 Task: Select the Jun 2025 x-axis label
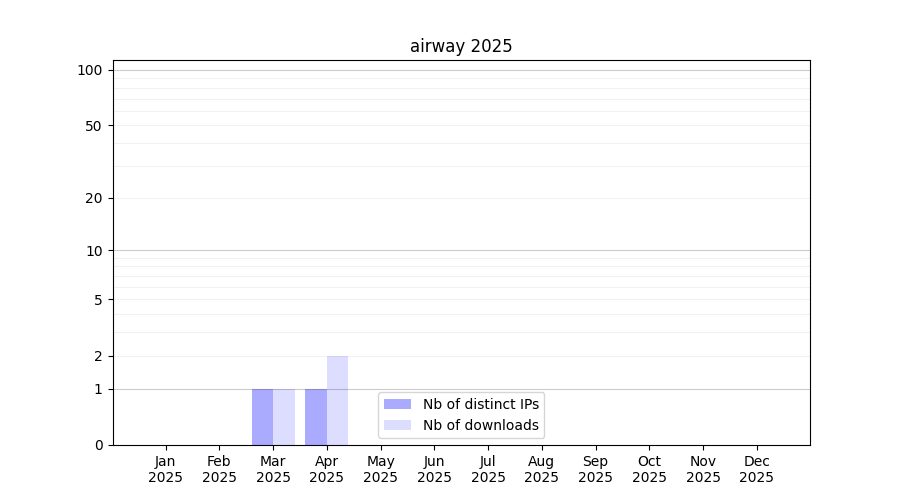[434, 469]
